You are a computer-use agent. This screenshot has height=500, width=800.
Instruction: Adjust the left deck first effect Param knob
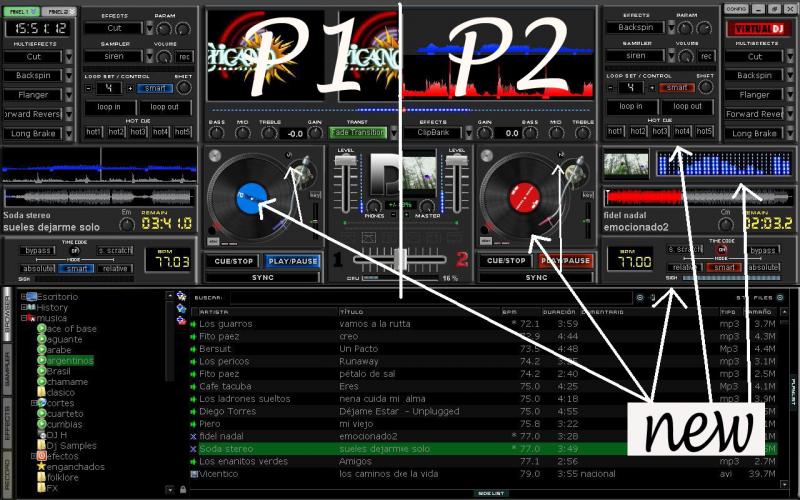pos(164,29)
